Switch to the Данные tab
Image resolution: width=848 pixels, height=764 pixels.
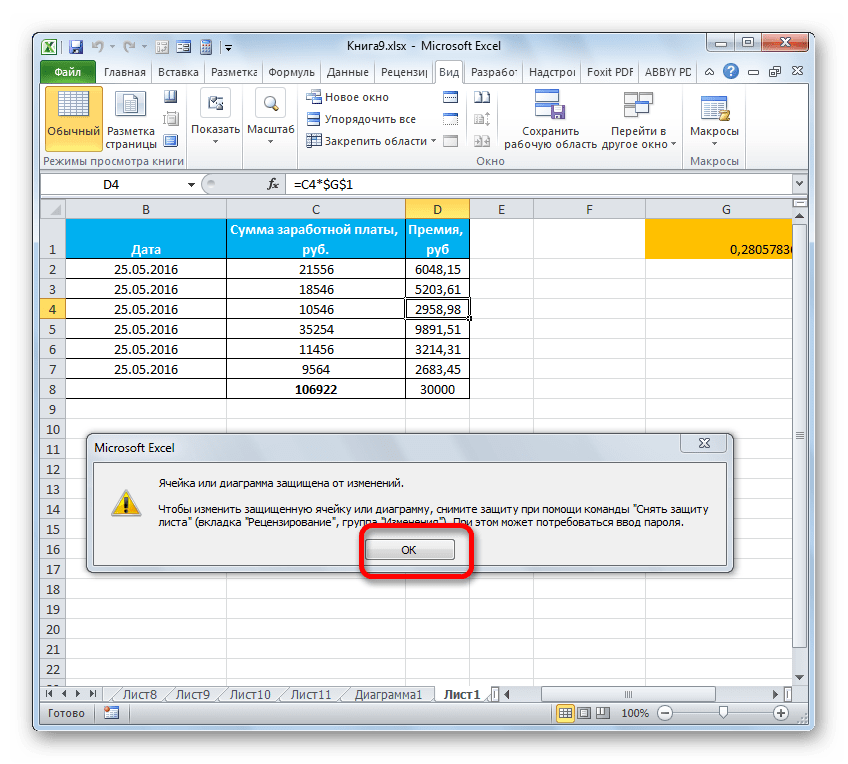pos(348,72)
